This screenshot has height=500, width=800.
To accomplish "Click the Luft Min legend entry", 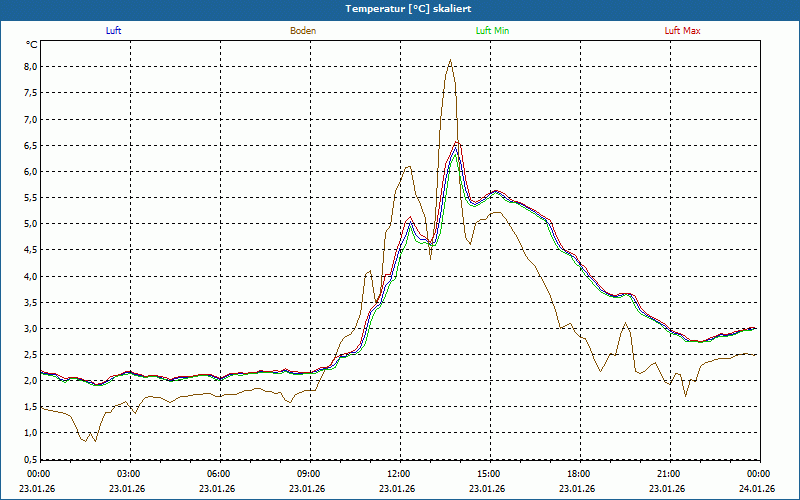I will pos(492,31).
